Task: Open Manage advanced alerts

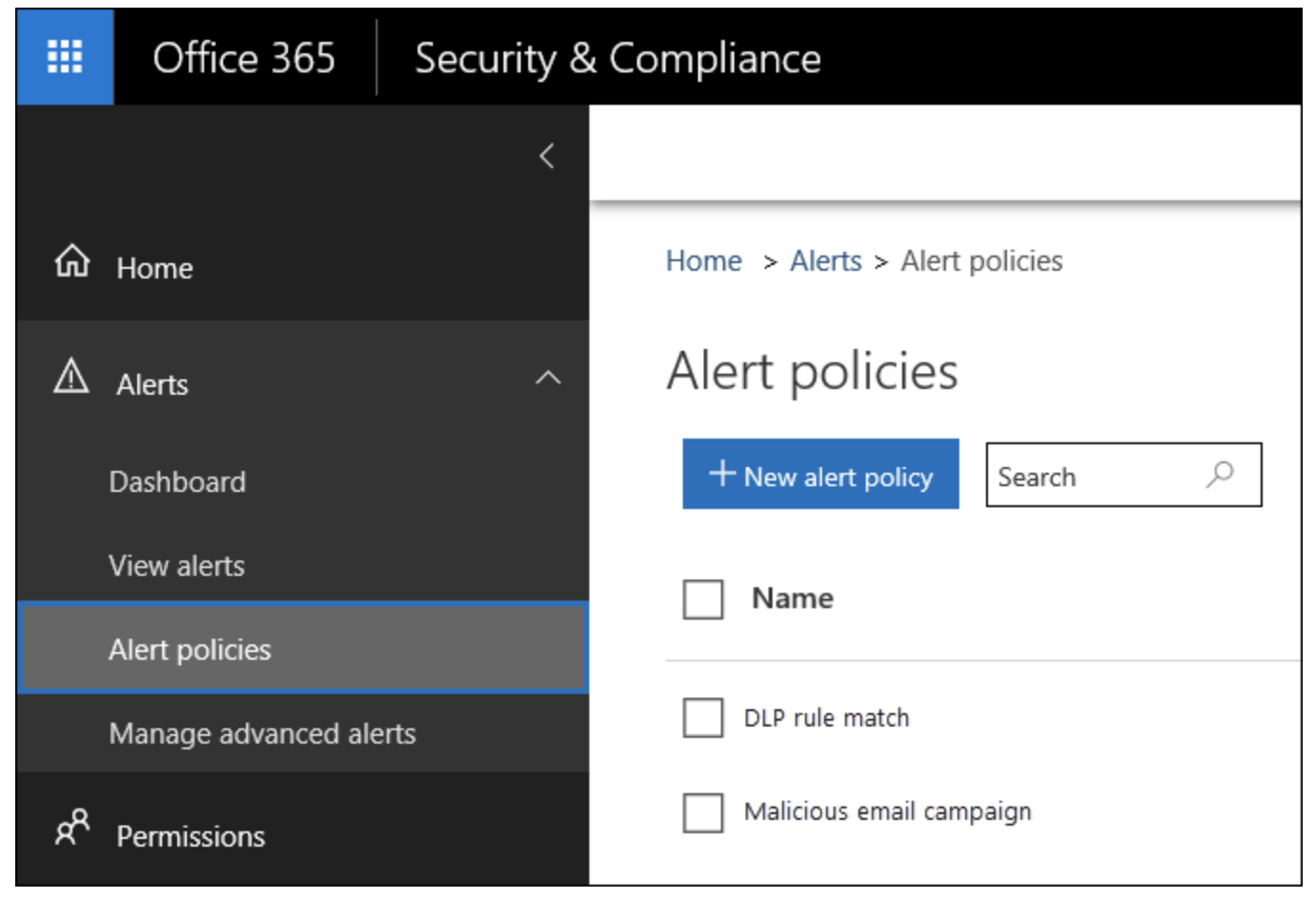Action: coord(262,734)
